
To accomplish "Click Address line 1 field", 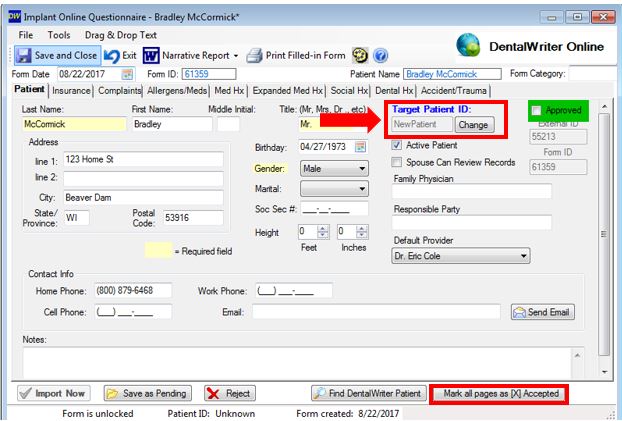I will (143, 160).
